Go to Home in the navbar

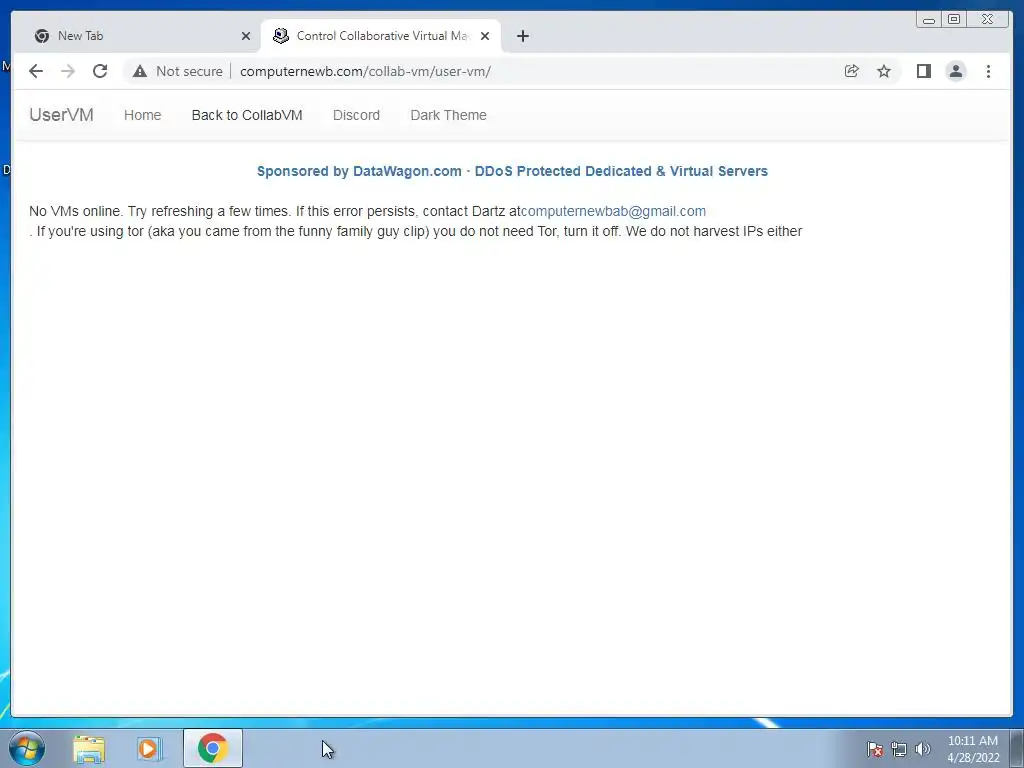(142, 115)
